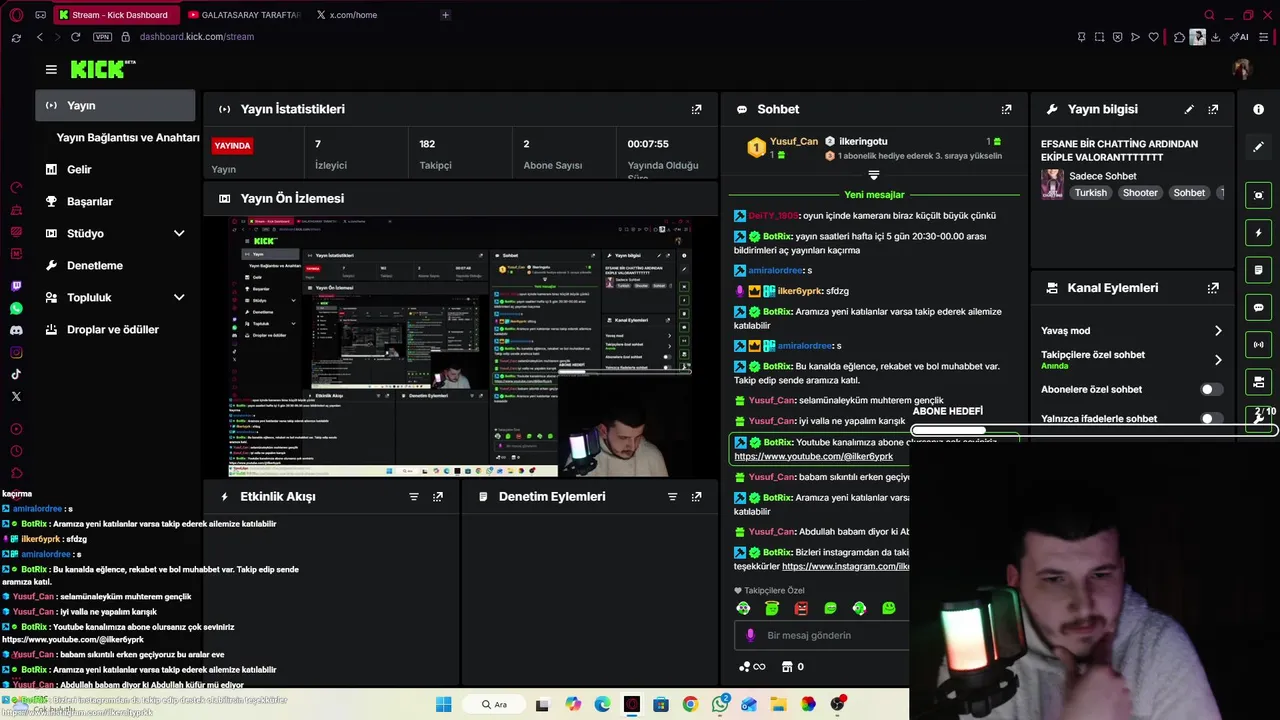1280x720 pixels.
Task: Open Discord from the browser sidebar
Action: click(16, 330)
